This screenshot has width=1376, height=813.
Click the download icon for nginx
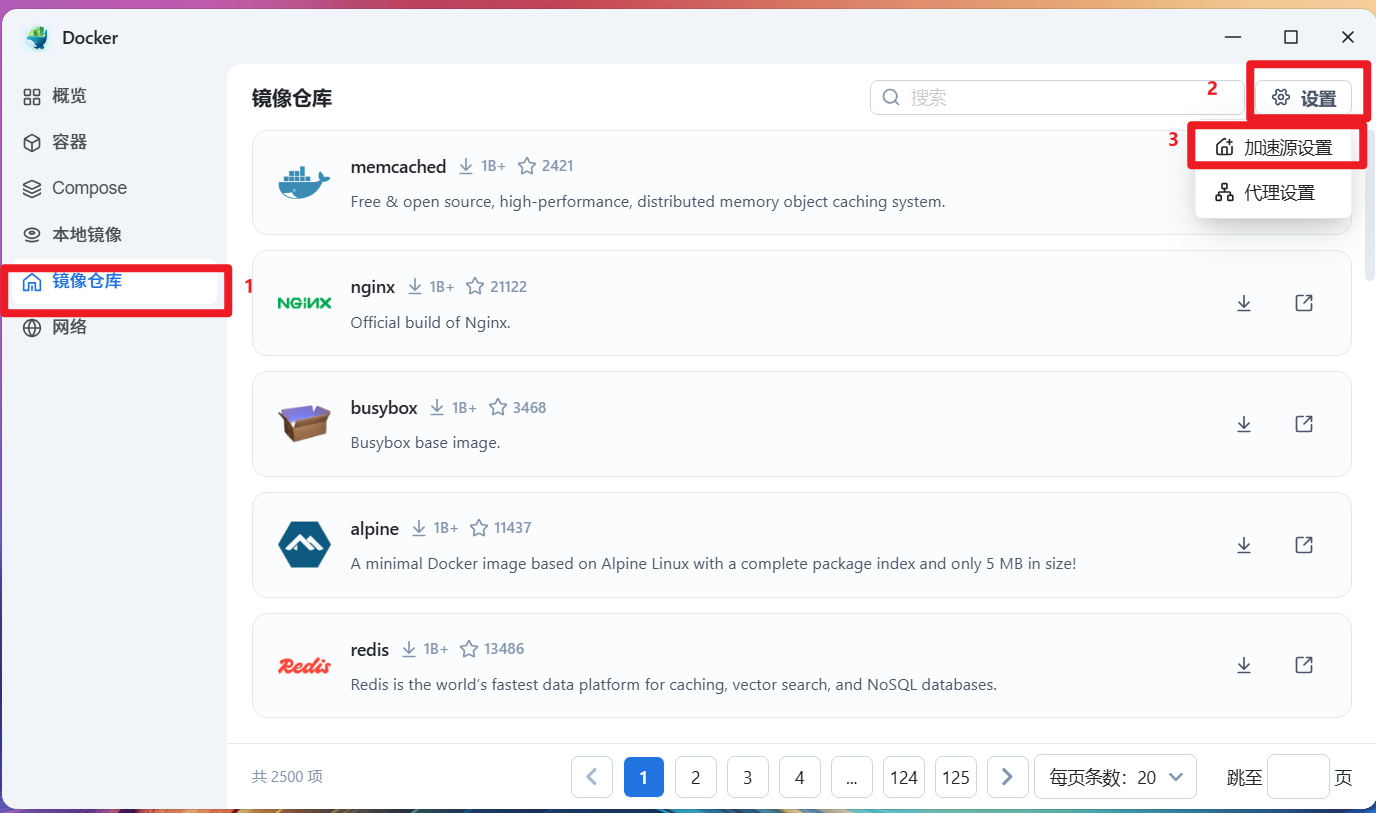[x=1244, y=303]
